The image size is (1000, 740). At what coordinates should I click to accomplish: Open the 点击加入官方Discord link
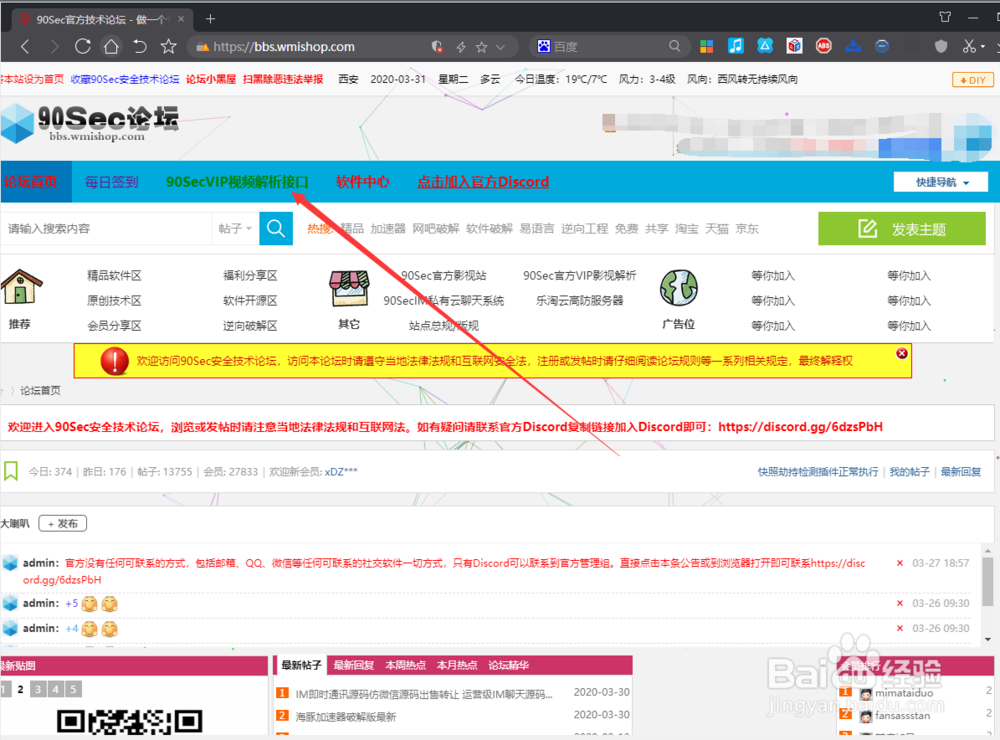pyautogui.click(x=482, y=182)
